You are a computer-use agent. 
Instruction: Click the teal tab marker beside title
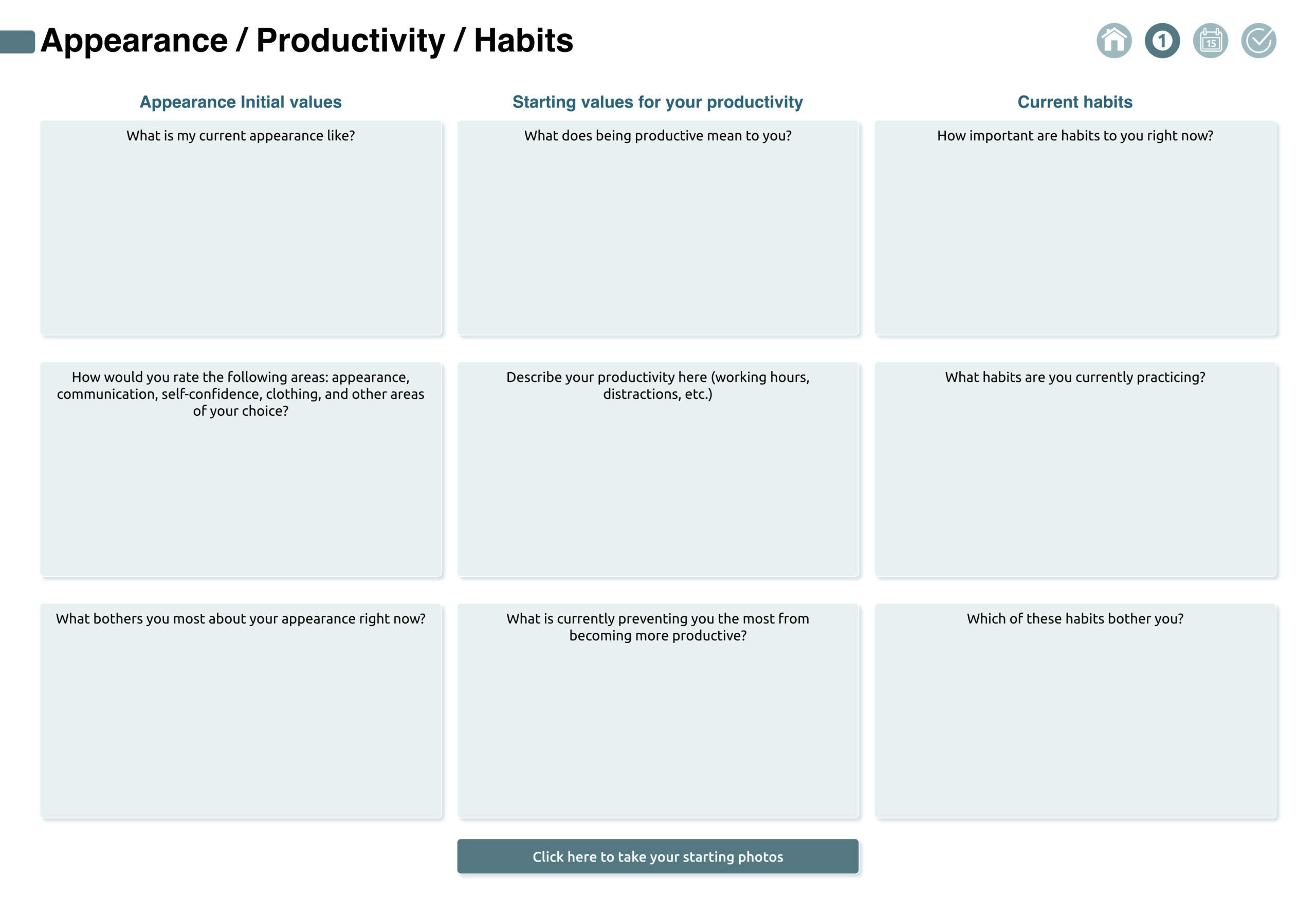[17, 42]
